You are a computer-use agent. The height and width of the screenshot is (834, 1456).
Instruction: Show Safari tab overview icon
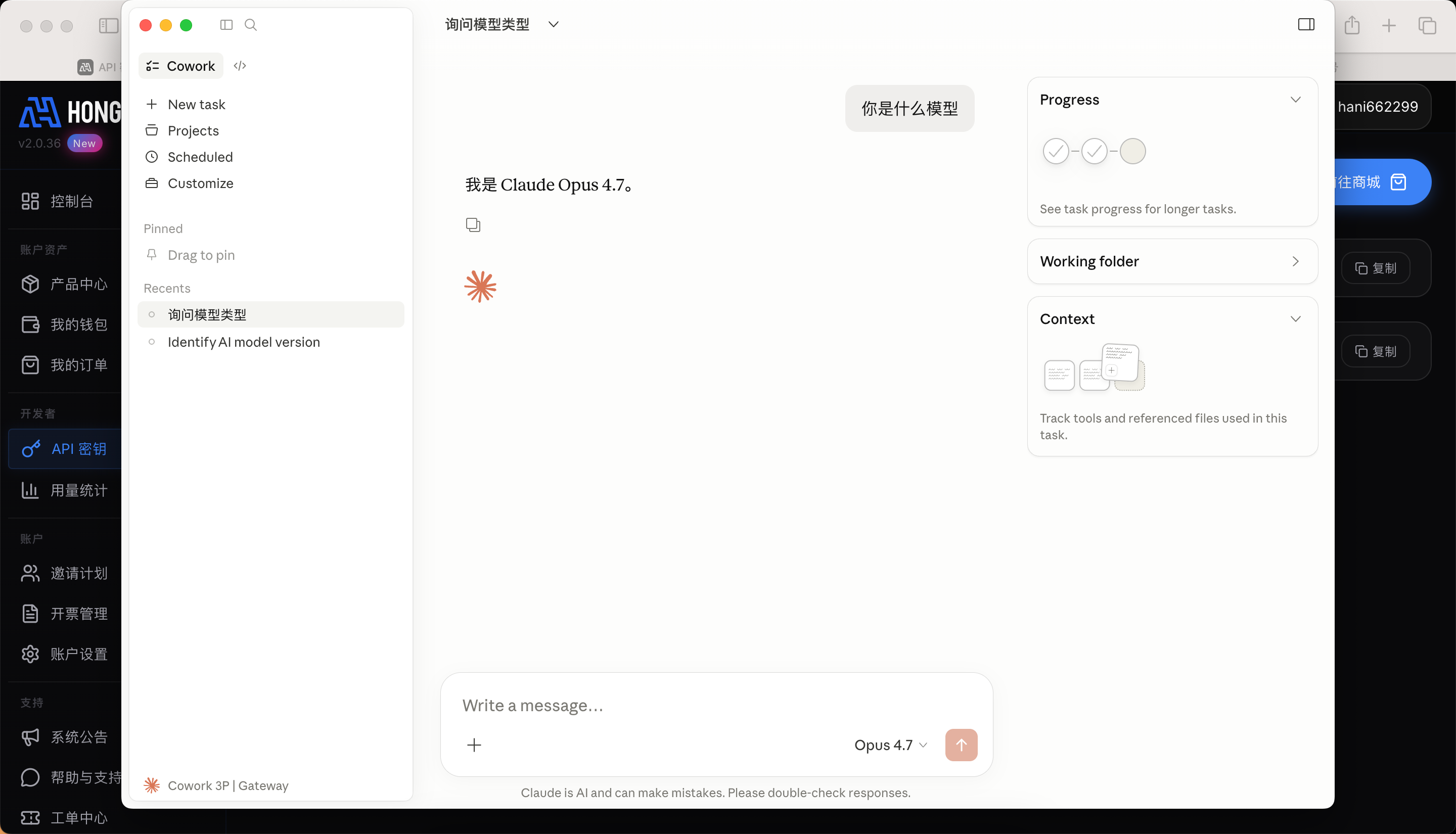point(1427,25)
